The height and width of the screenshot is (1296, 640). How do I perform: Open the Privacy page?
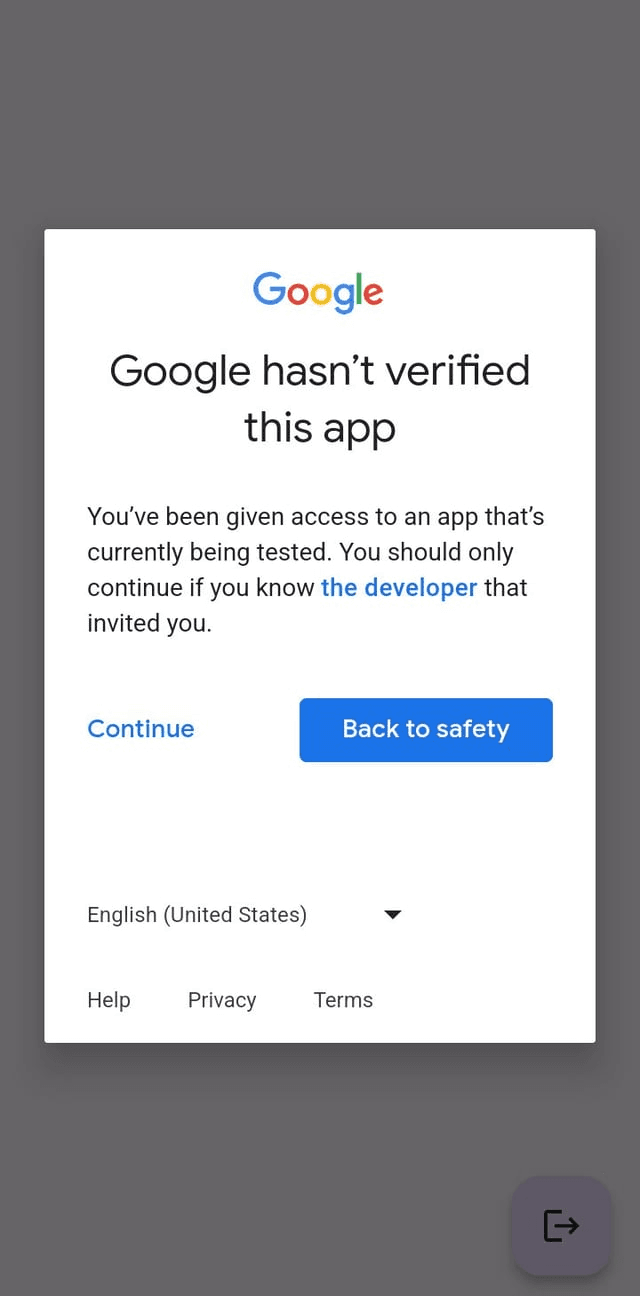(x=221, y=1000)
